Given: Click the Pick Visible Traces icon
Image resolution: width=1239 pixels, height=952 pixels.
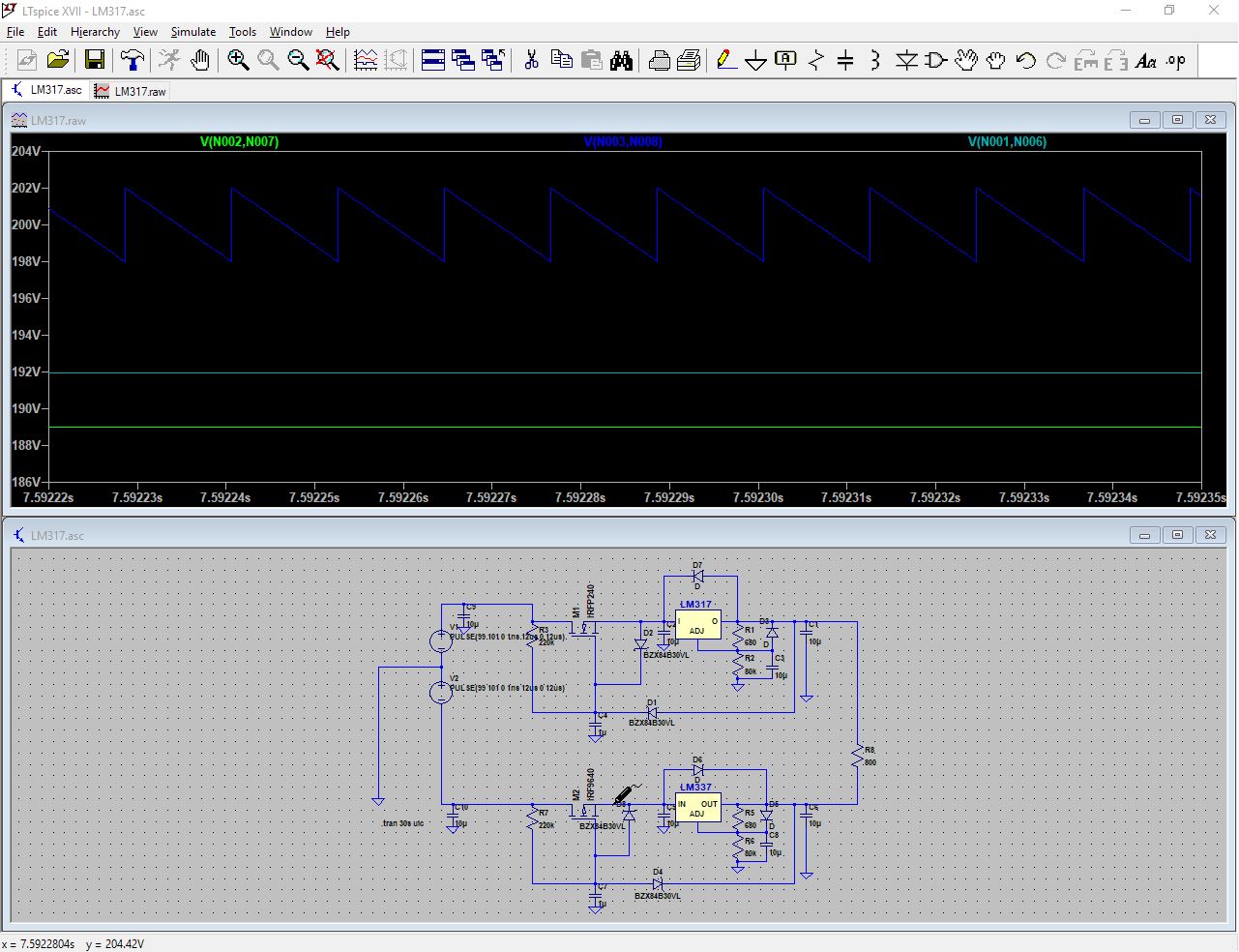Looking at the screenshot, I should click(366, 61).
